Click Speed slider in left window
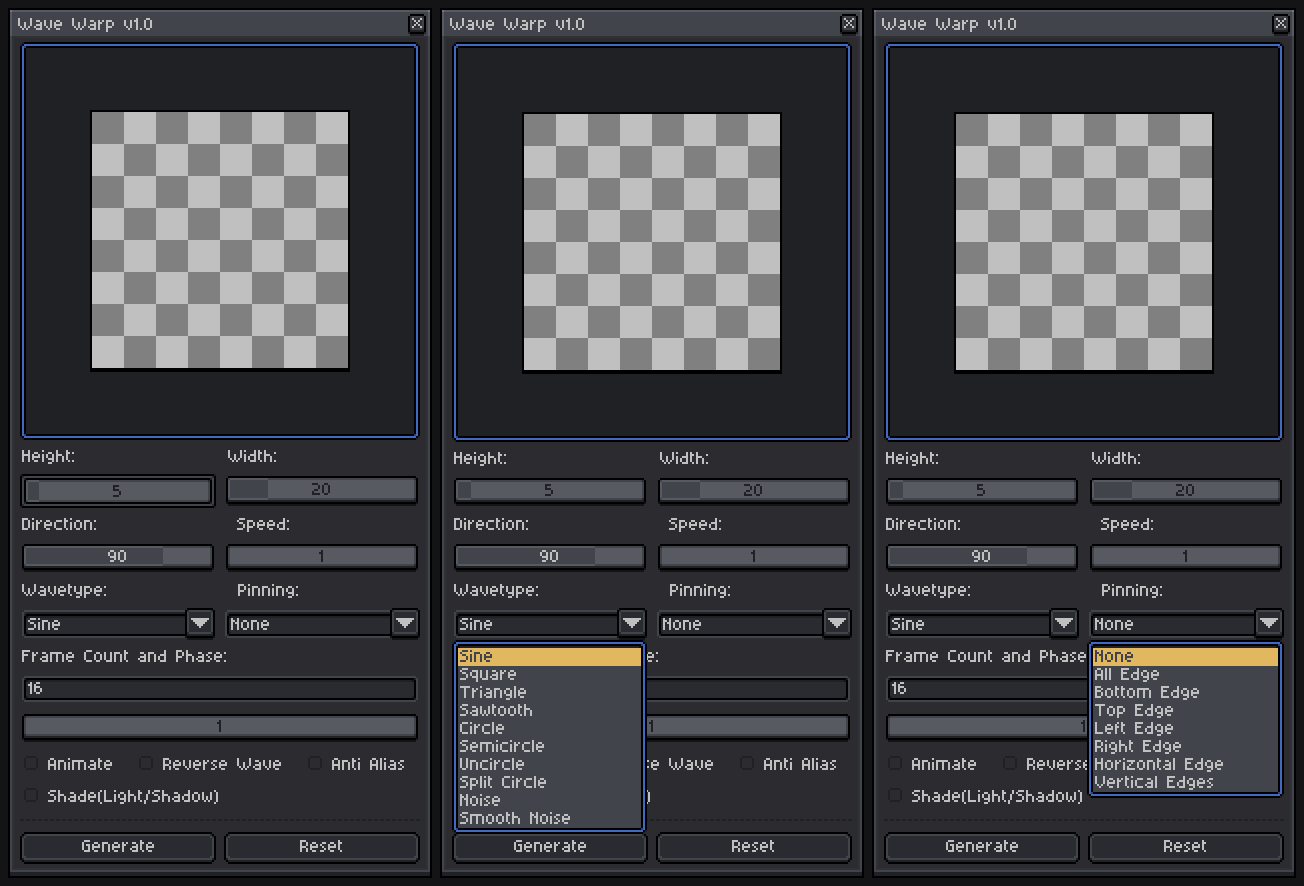The height and width of the screenshot is (886, 1304). [x=322, y=556]
